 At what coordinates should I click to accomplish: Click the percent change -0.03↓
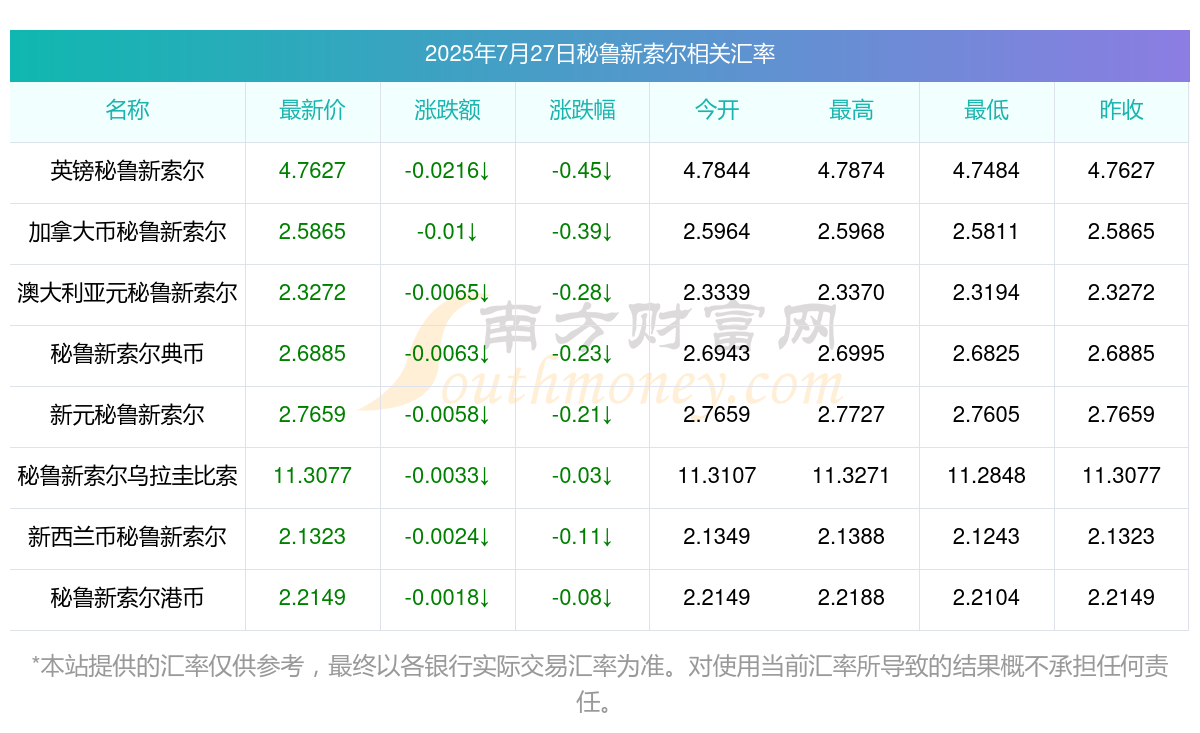point(582,476)
